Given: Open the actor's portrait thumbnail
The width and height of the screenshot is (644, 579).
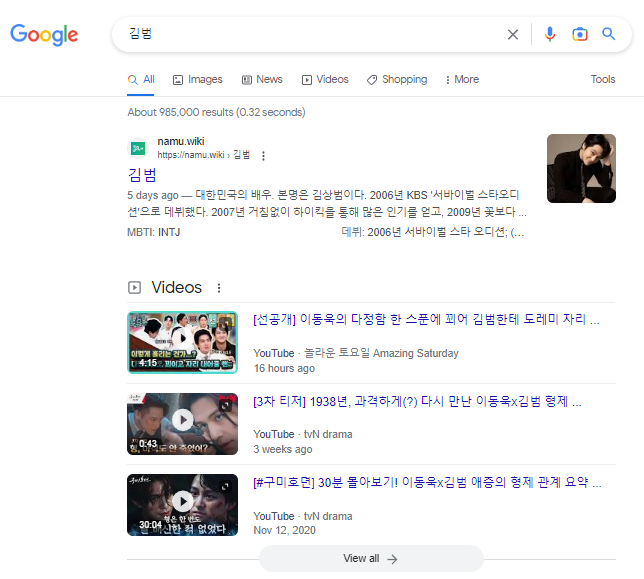Looking at the screenshot, I should 581,168.
